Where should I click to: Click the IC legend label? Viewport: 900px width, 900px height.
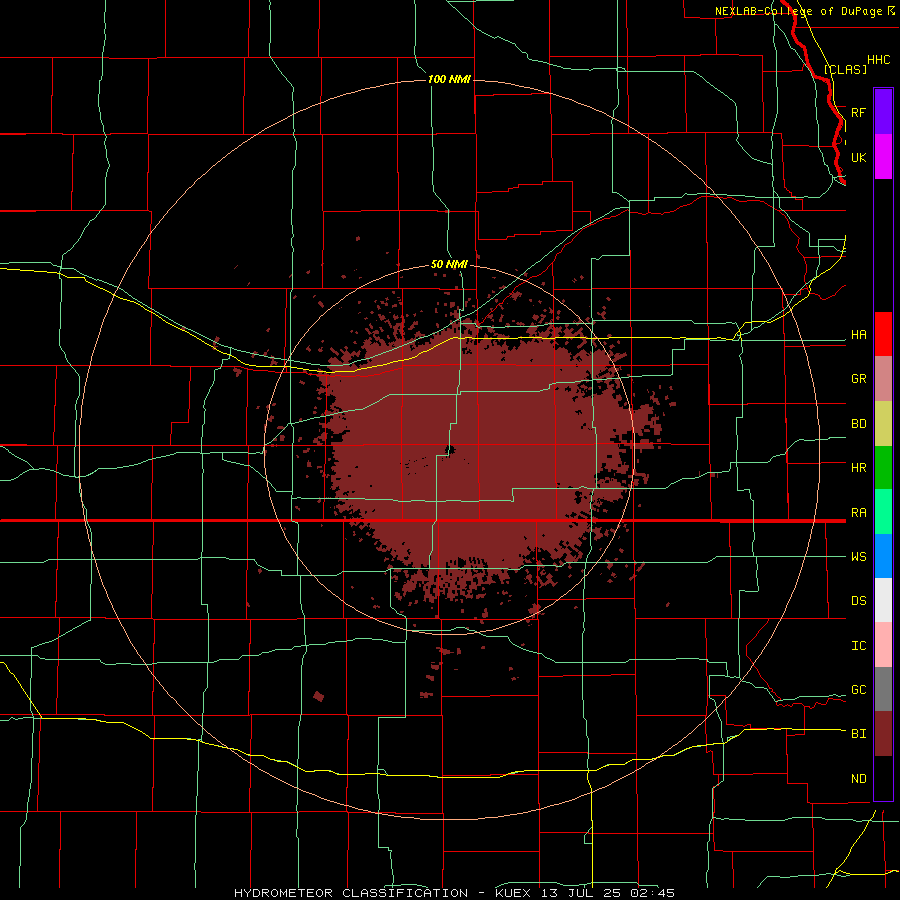click(x=858, y=646)
